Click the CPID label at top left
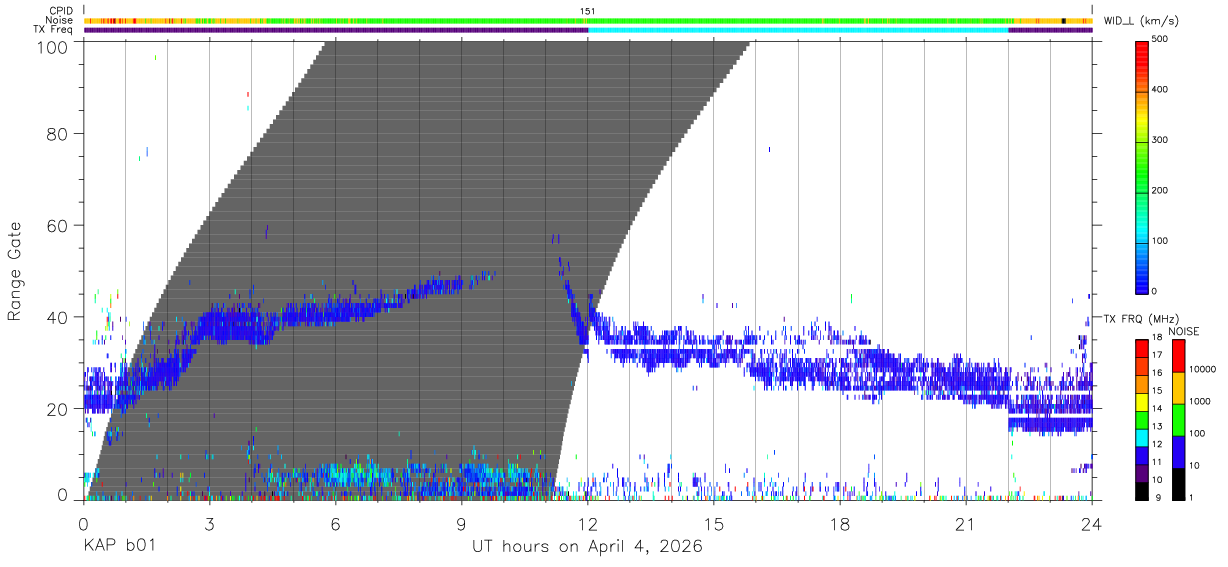 pos(62,11)
